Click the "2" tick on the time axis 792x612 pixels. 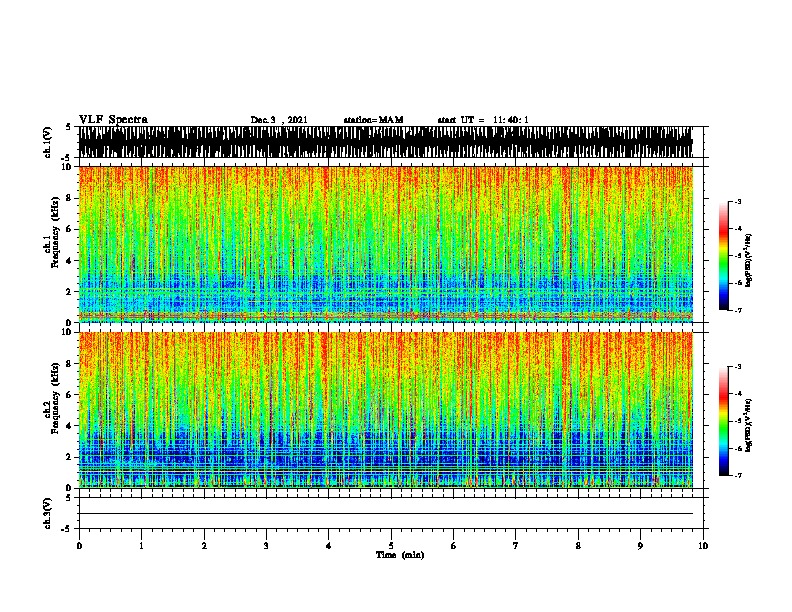(x=204, y=545)
